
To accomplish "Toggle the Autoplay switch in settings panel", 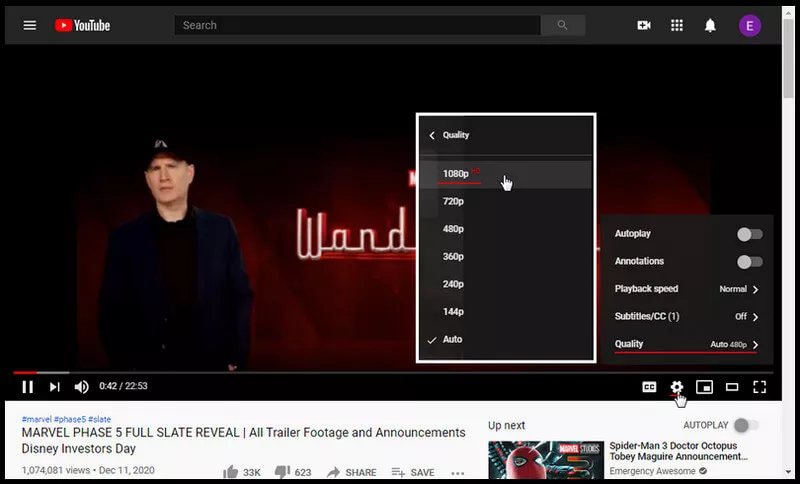I will (749, 234).
